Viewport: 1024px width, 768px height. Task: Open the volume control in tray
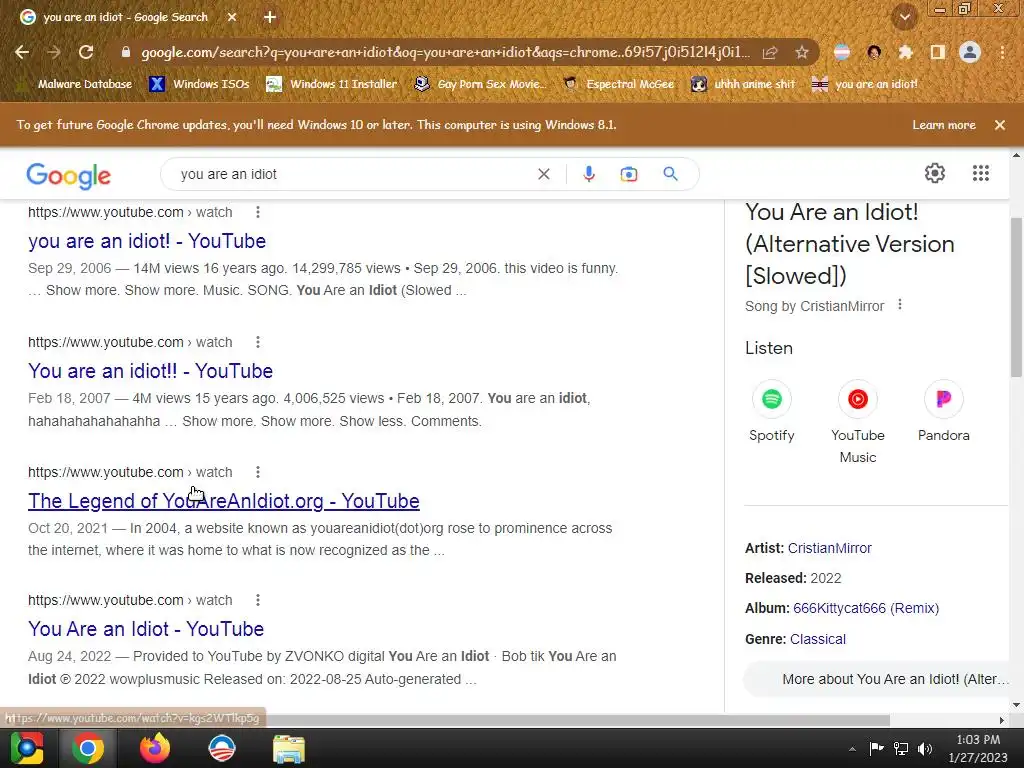(x=924, y=748)
